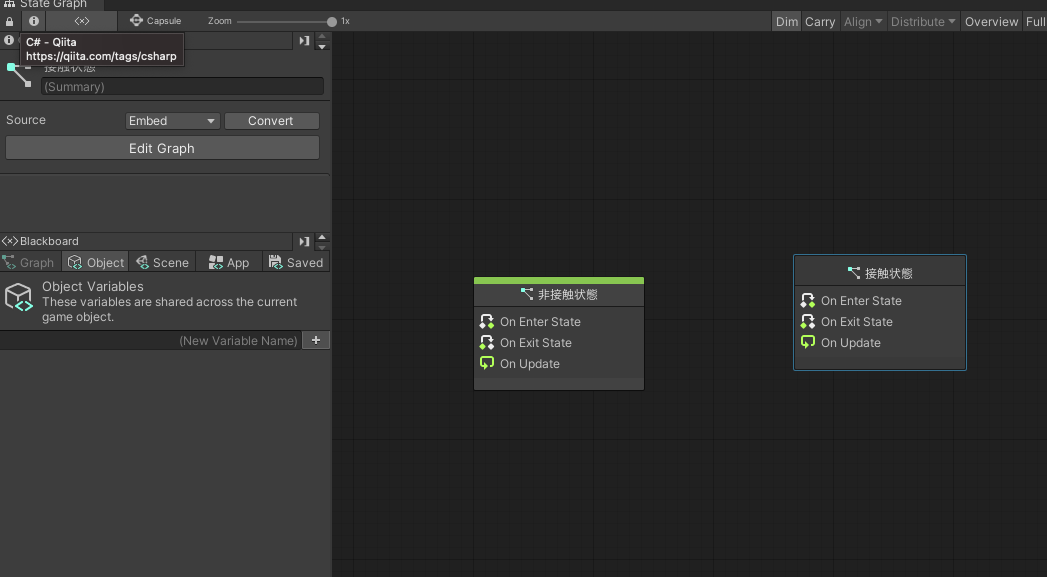Click the dock-side icon of the inspector panel
This screenshot has height=577, width=1047.
point(304,41)
